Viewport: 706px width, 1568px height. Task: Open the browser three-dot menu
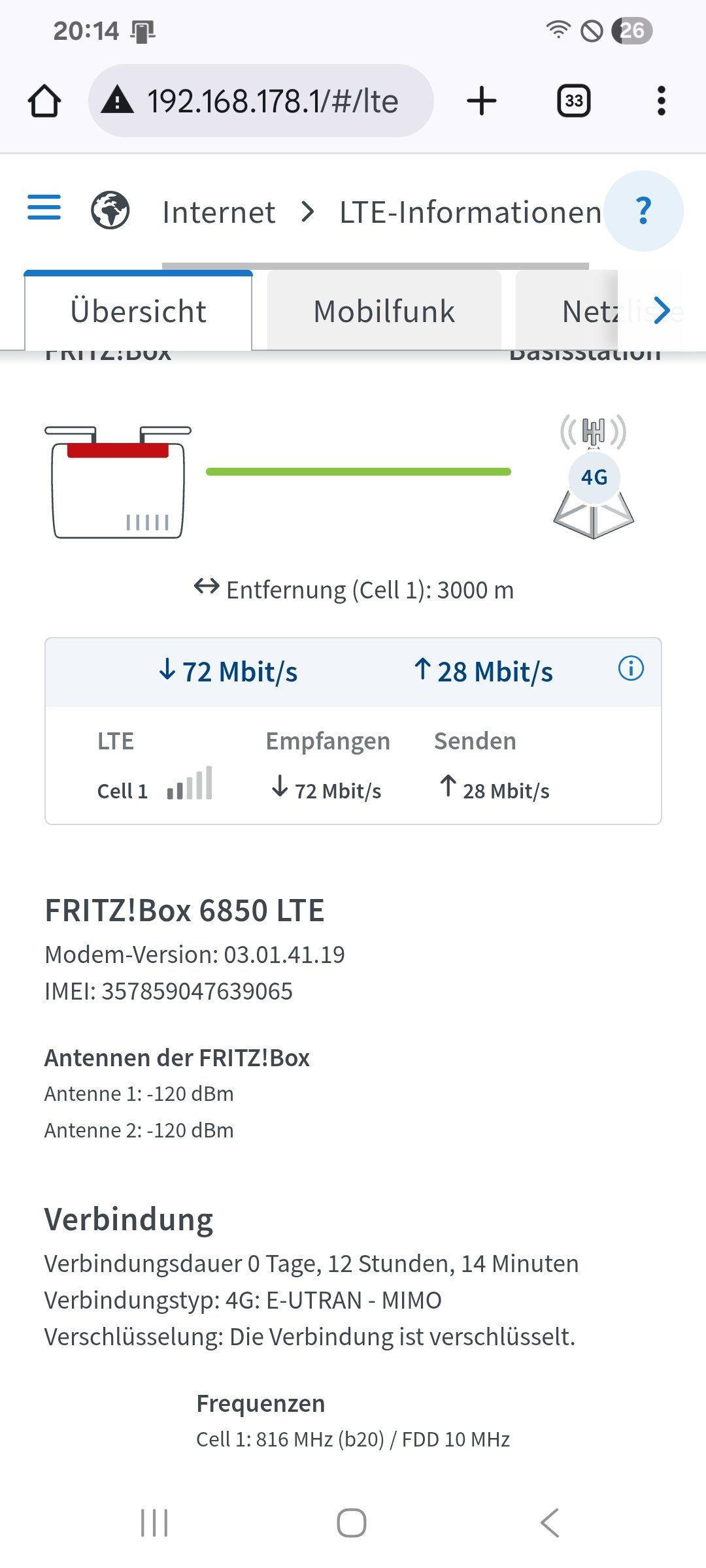pos(661,101)
